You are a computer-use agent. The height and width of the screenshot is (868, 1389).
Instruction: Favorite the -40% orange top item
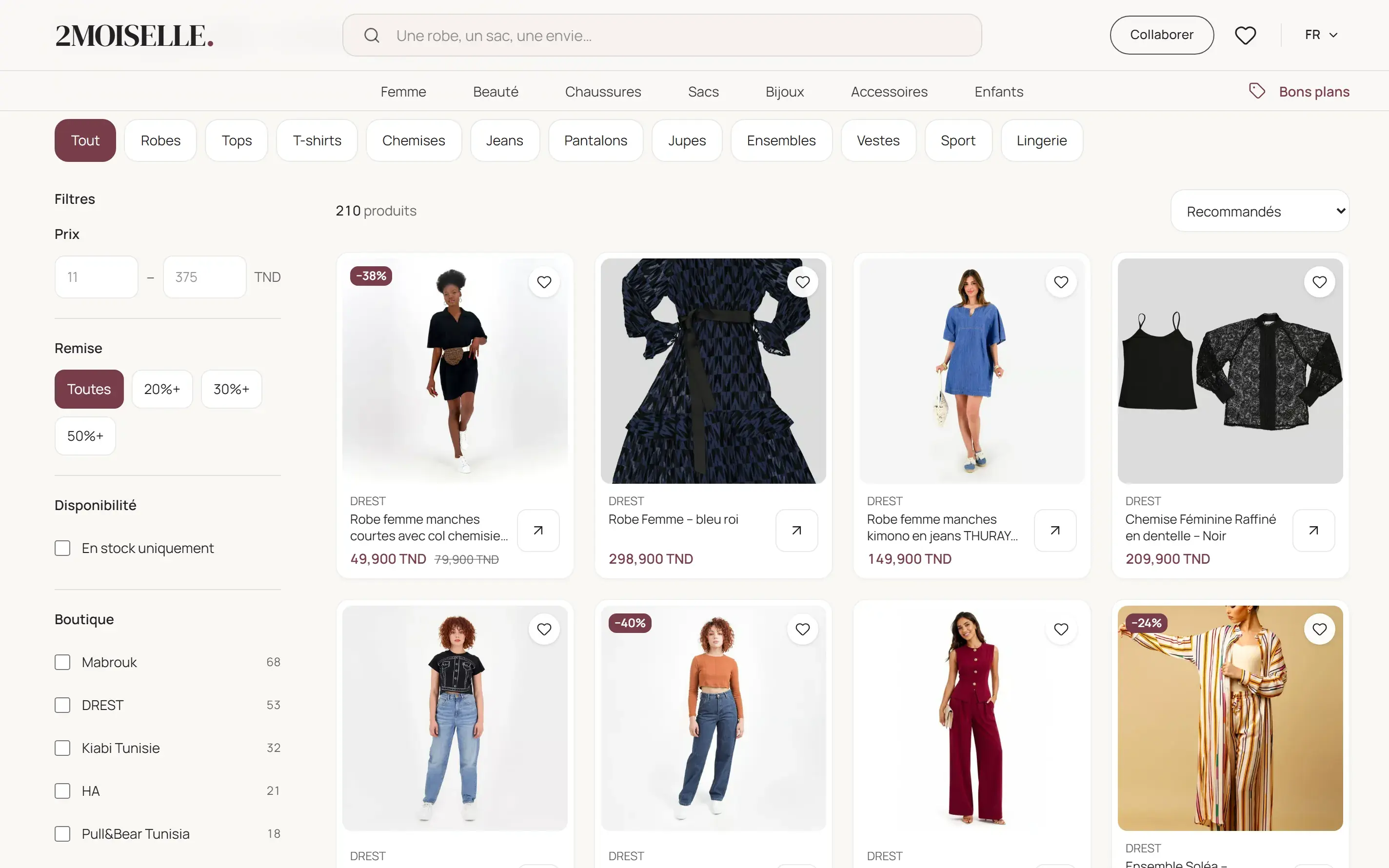click(802, 629)
